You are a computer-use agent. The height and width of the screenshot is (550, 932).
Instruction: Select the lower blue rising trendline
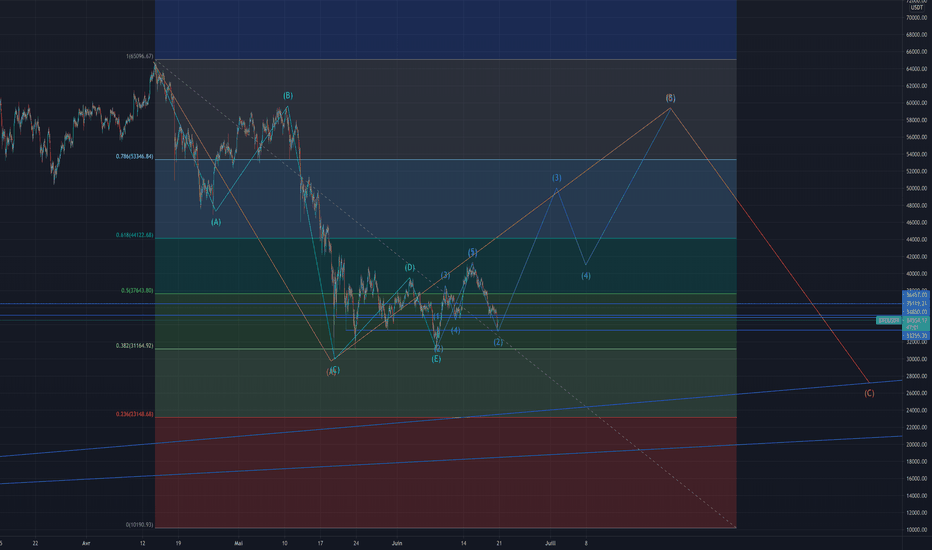click(x=452, y=460)
